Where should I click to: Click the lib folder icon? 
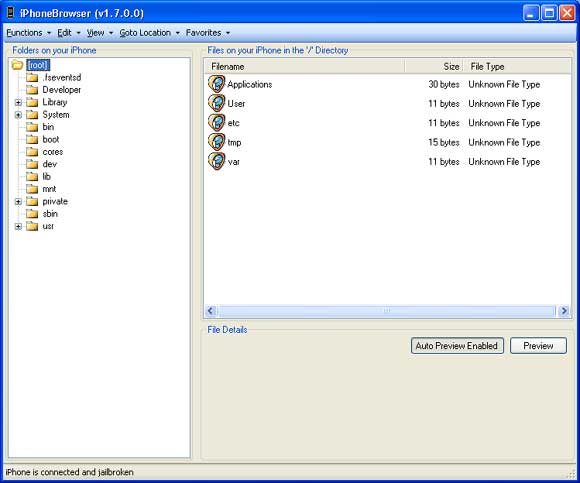(32, 177)
